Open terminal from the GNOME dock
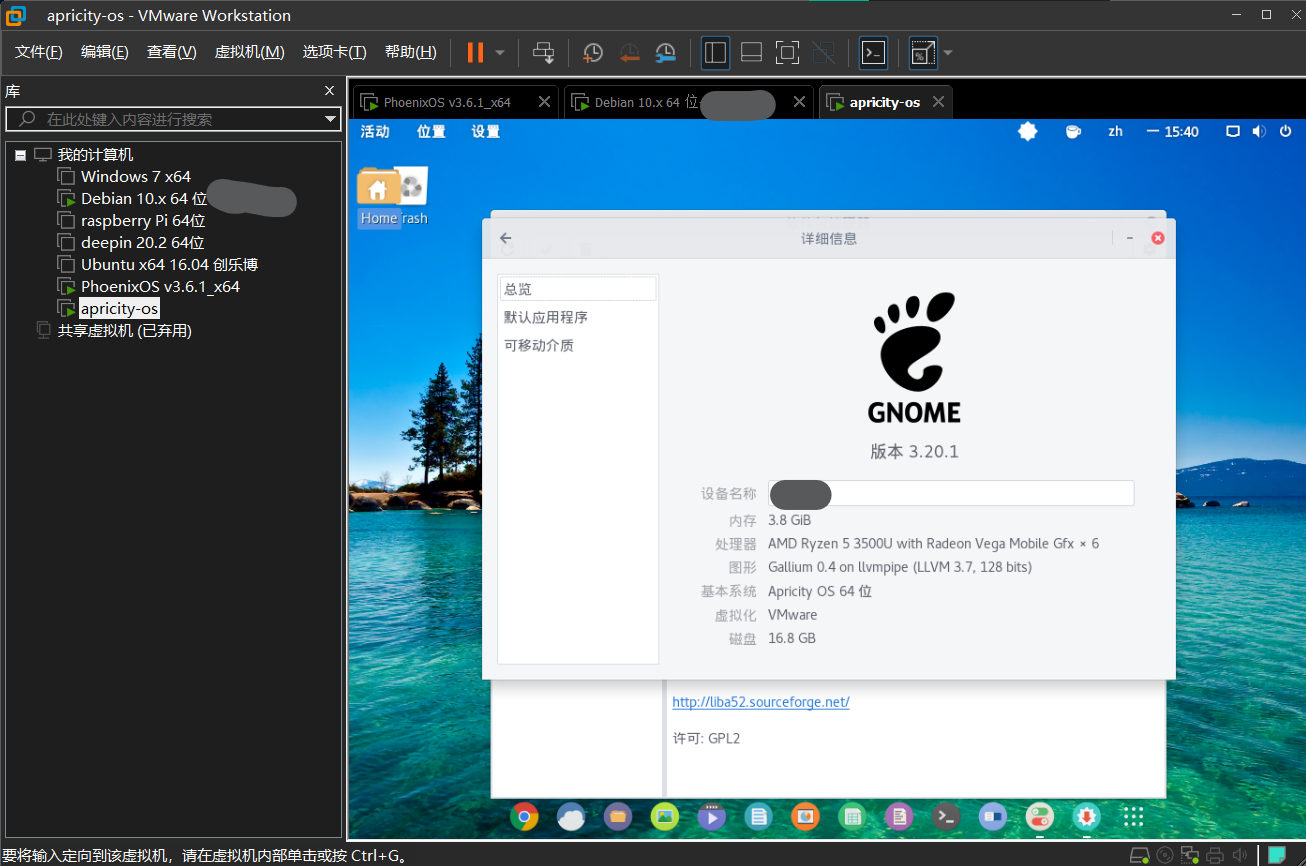This screenshot has width=1306, height=866. click(945, 817)
